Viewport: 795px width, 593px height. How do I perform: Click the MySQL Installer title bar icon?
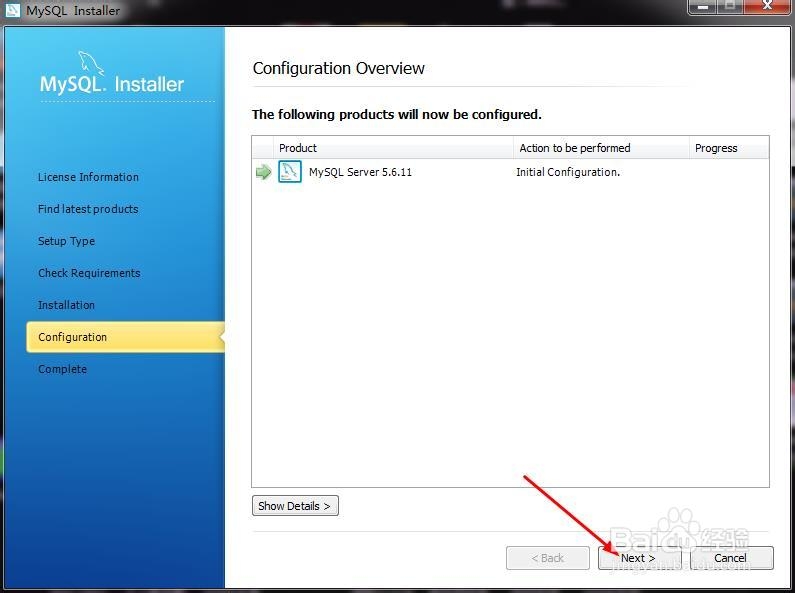click(12, 10)
